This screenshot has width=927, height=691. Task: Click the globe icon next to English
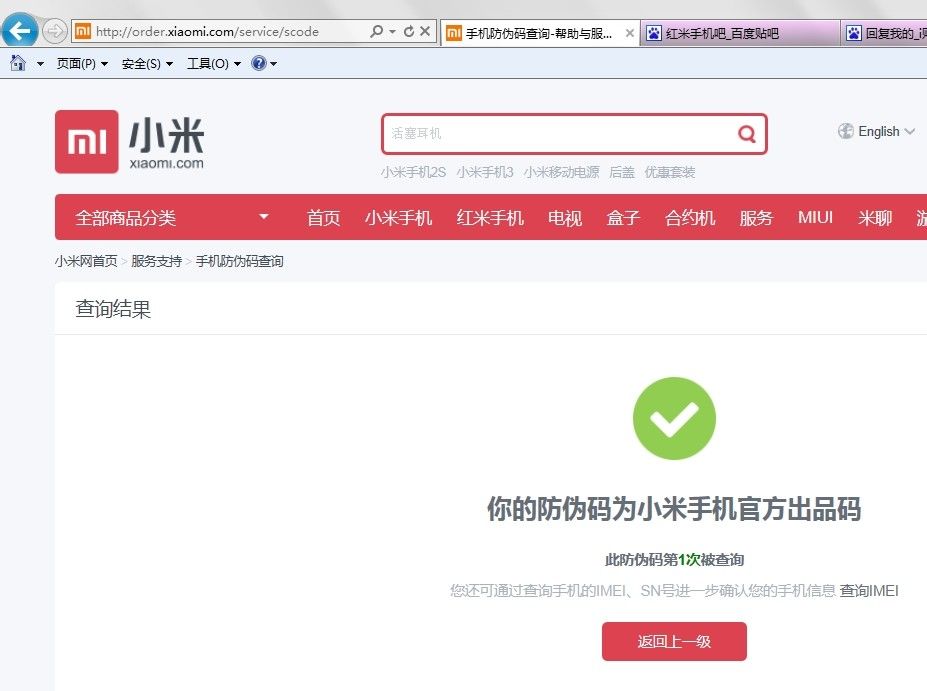coord(845,131)
